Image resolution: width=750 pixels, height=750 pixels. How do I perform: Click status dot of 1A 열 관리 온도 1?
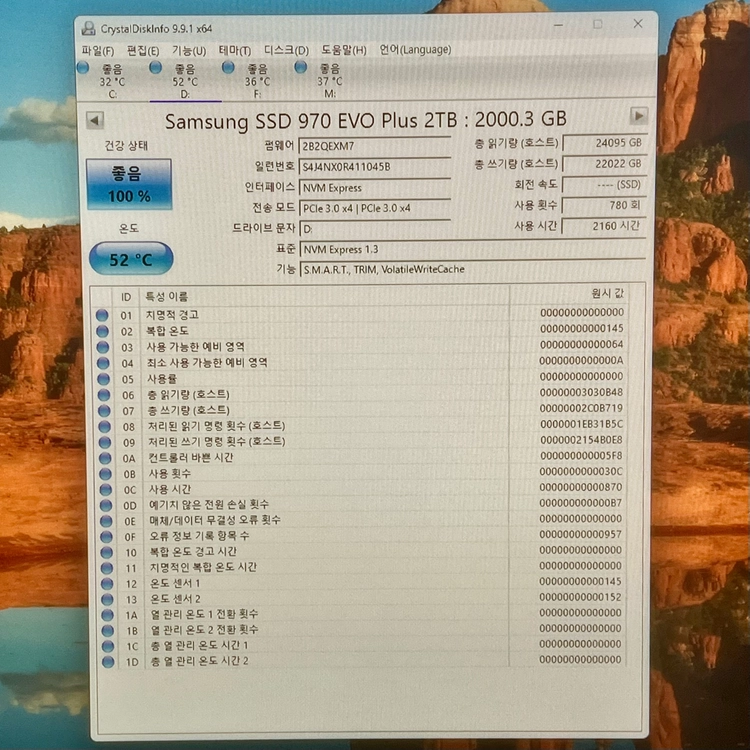pyautogui.click(x=108, y=615)
